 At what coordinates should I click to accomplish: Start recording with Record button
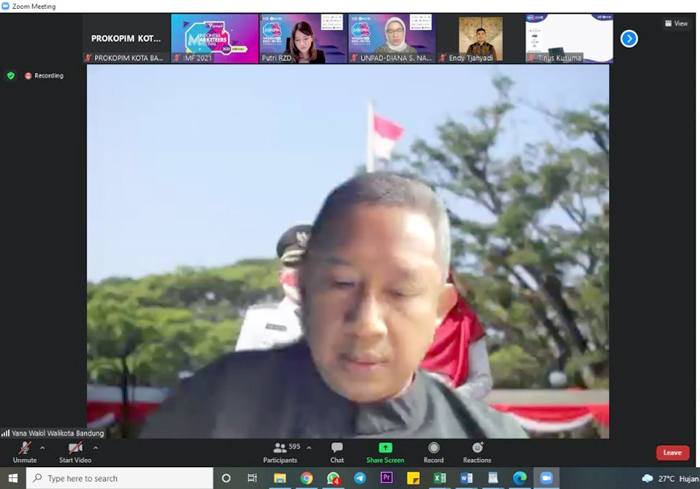coord(433,450)
